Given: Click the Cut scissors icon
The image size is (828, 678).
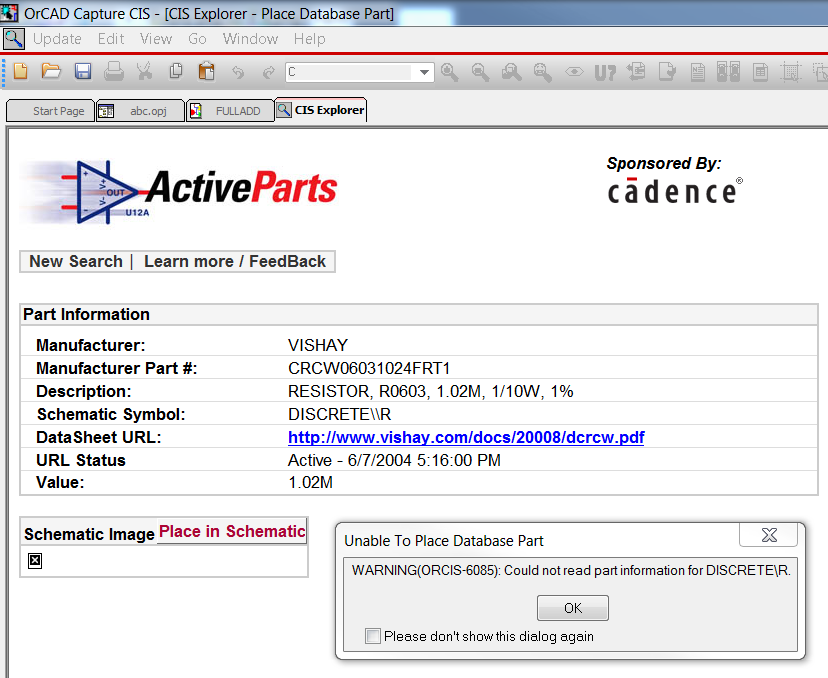Looking at the screenshot, I should (145, 72).
